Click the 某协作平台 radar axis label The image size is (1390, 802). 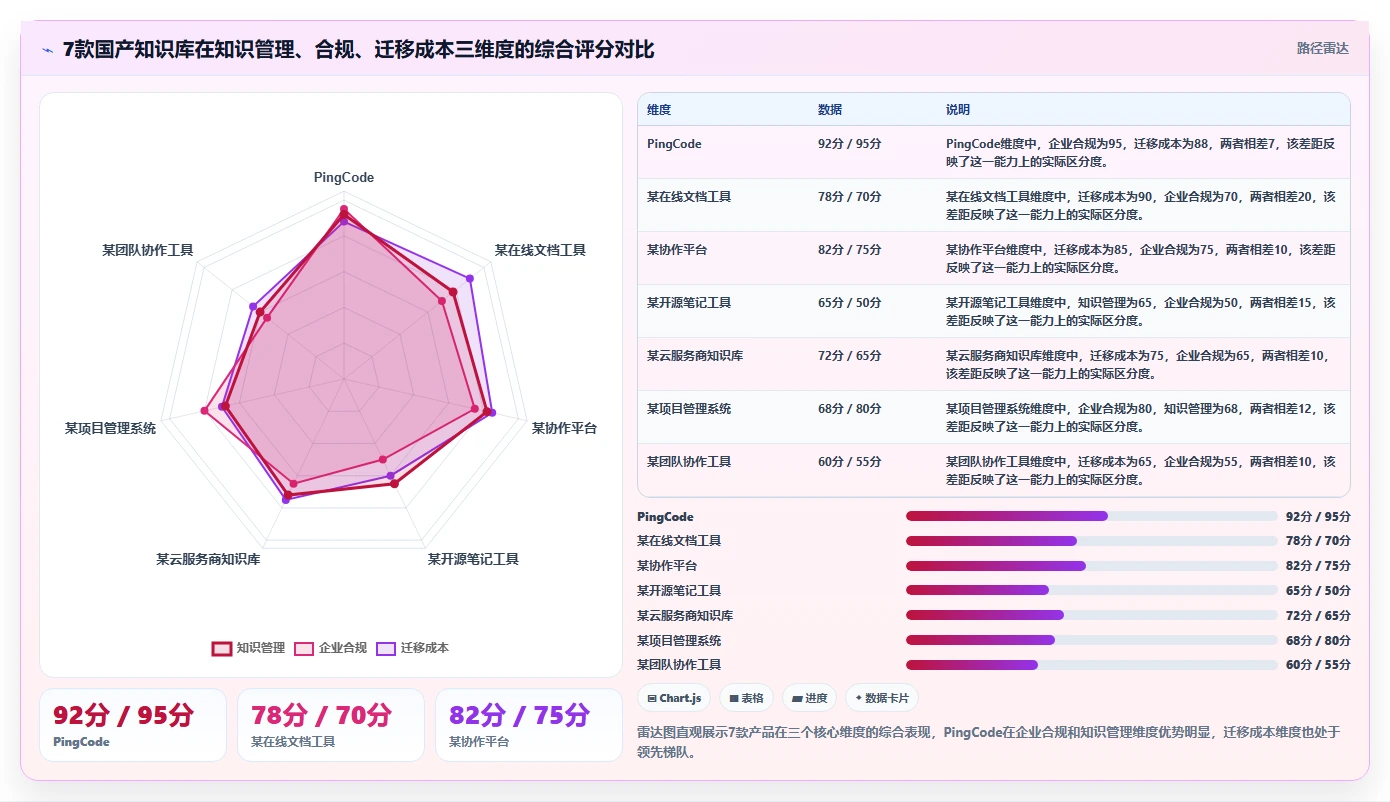click(564, 428)
